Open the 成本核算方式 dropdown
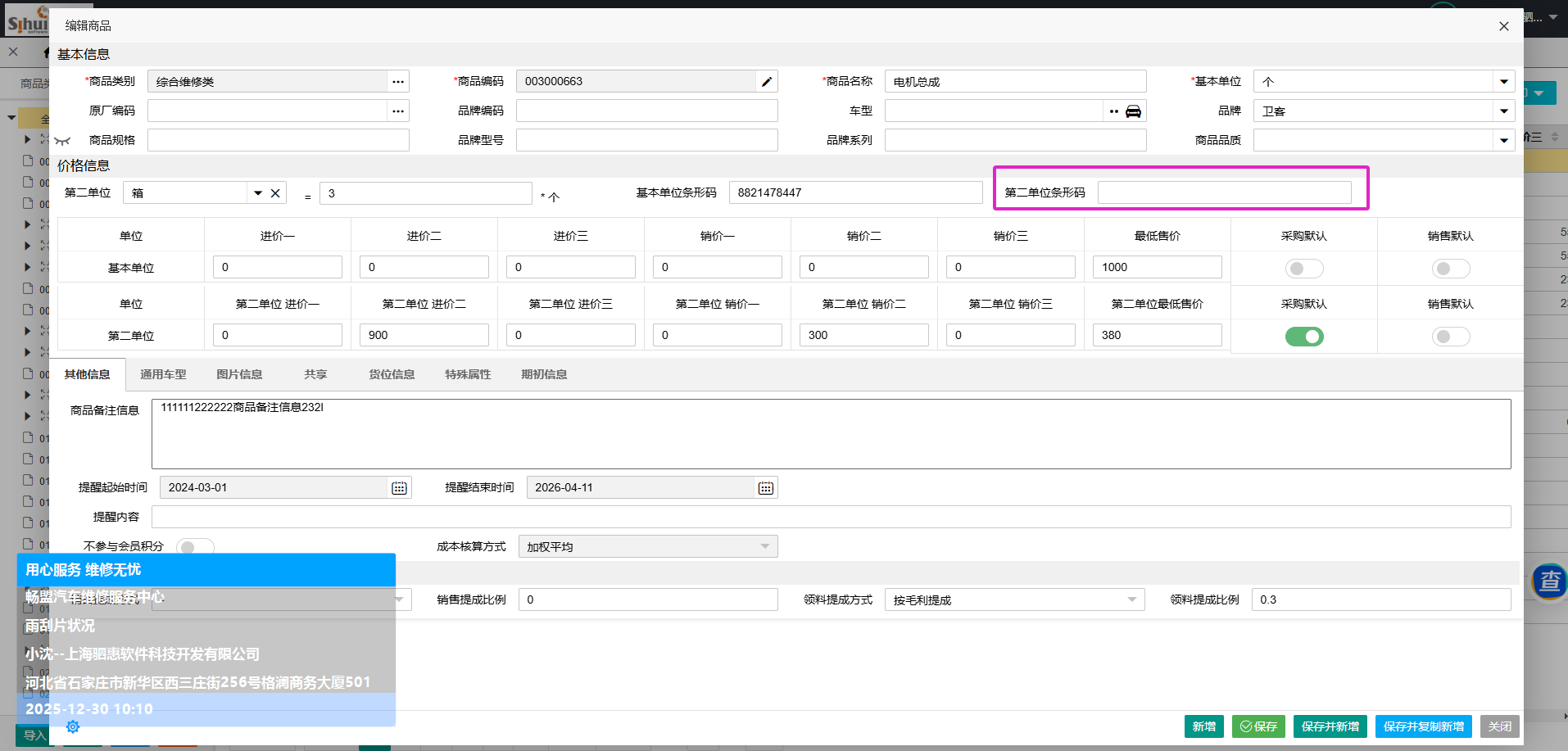1568x751 pixels. pos(764,547)
